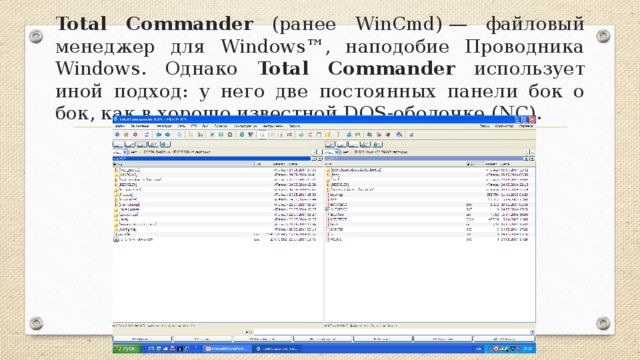Click the F7 Каталог button
The width and height of the screenshot is (640, 360).
(383, 339)
